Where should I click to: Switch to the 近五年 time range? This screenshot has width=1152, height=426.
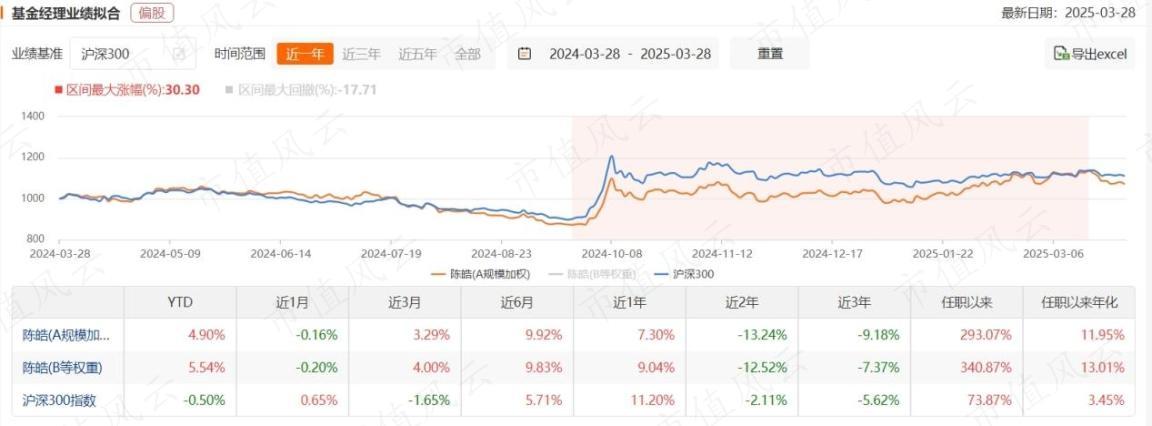pyautogui.click(x=417, y=54)
